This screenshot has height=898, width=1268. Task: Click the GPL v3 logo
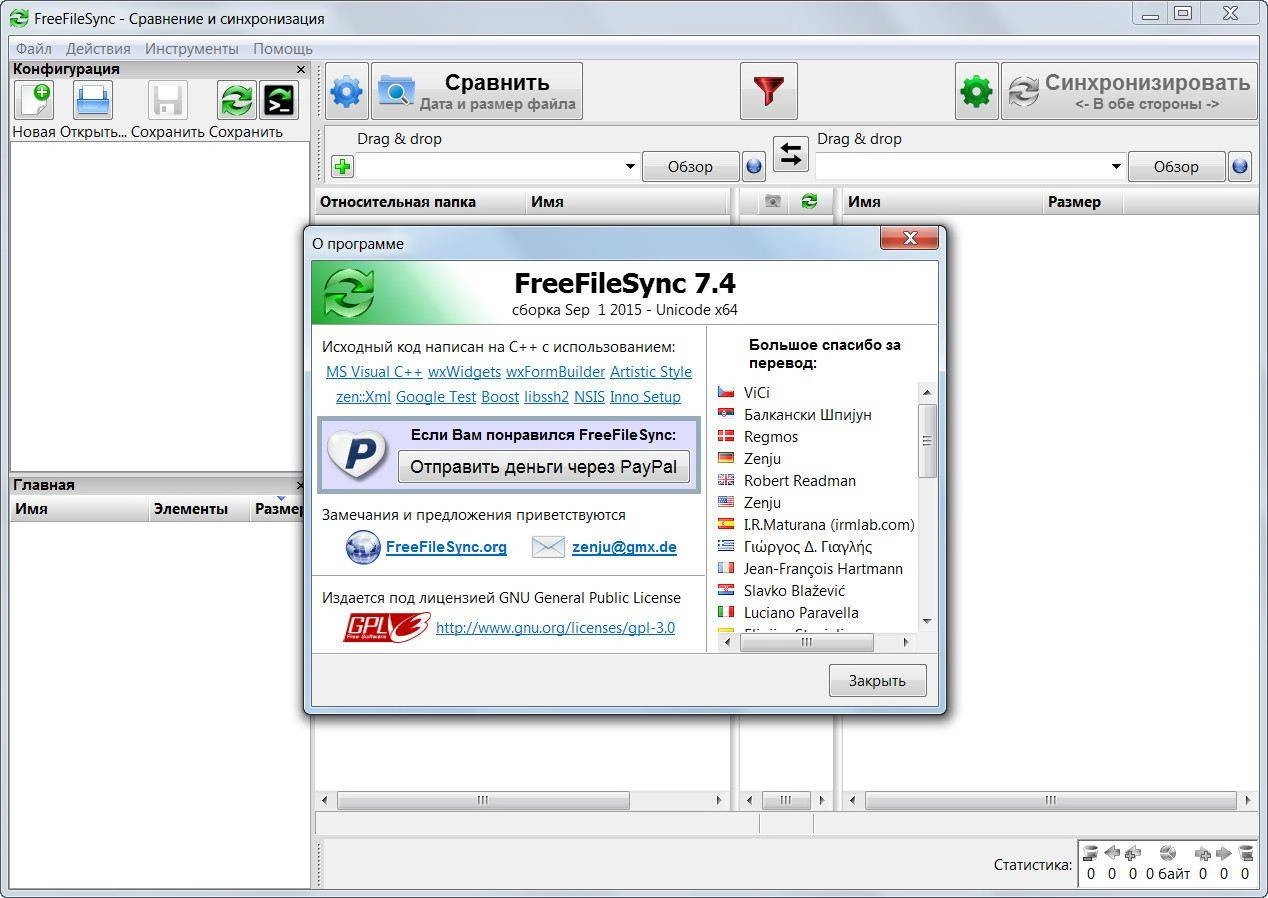click(x=387, y=627)
